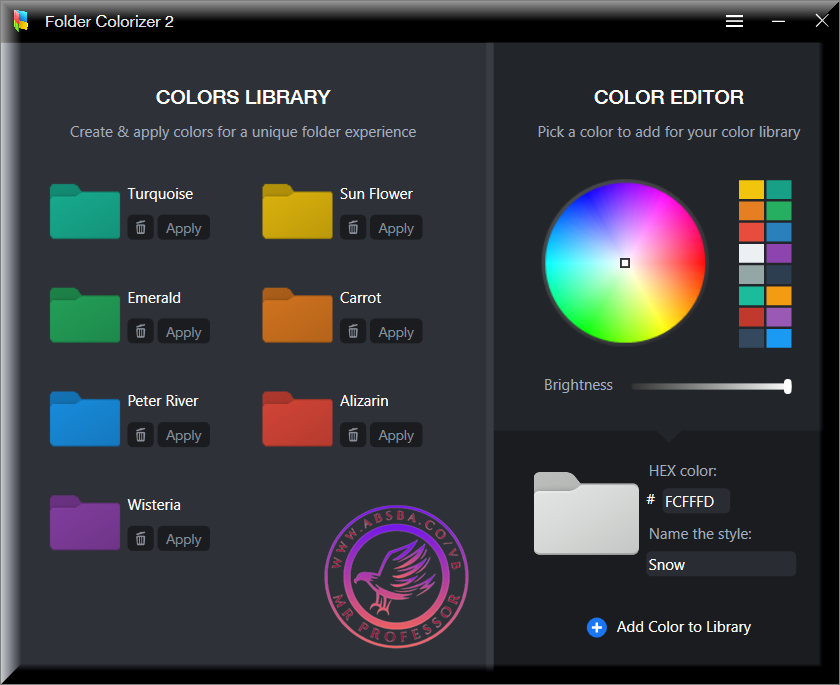The width and height of the screenshot is (840, 685).
Task: Delete the Emerald color with trash icon
Action: (140, 332)
